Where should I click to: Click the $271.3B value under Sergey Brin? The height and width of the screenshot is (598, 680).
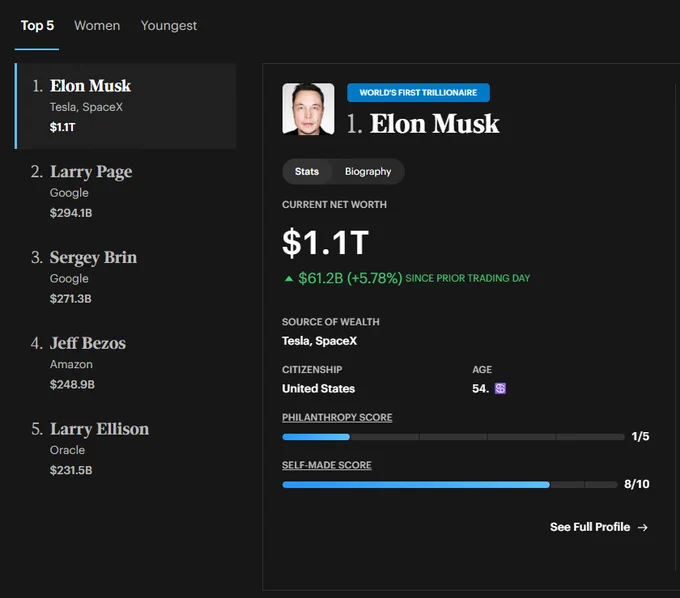coord(71,299)
